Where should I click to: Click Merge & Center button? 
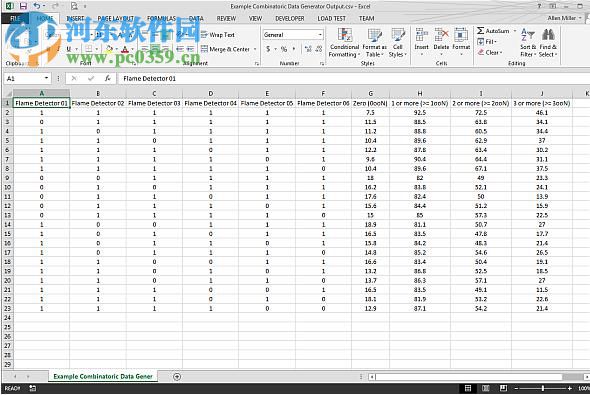click(x=225, y=49)
